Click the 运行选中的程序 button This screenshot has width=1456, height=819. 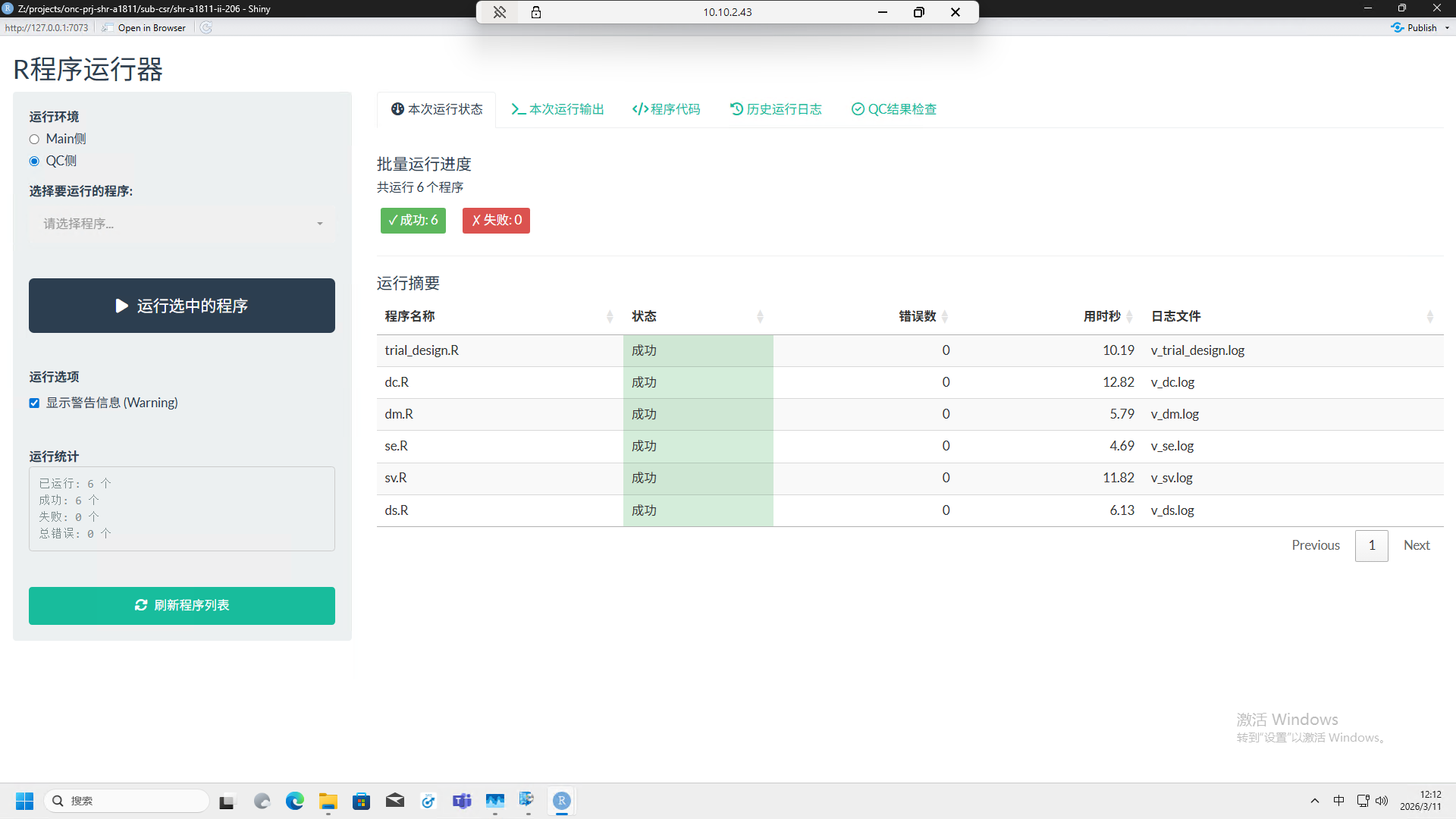pos(182,306)
